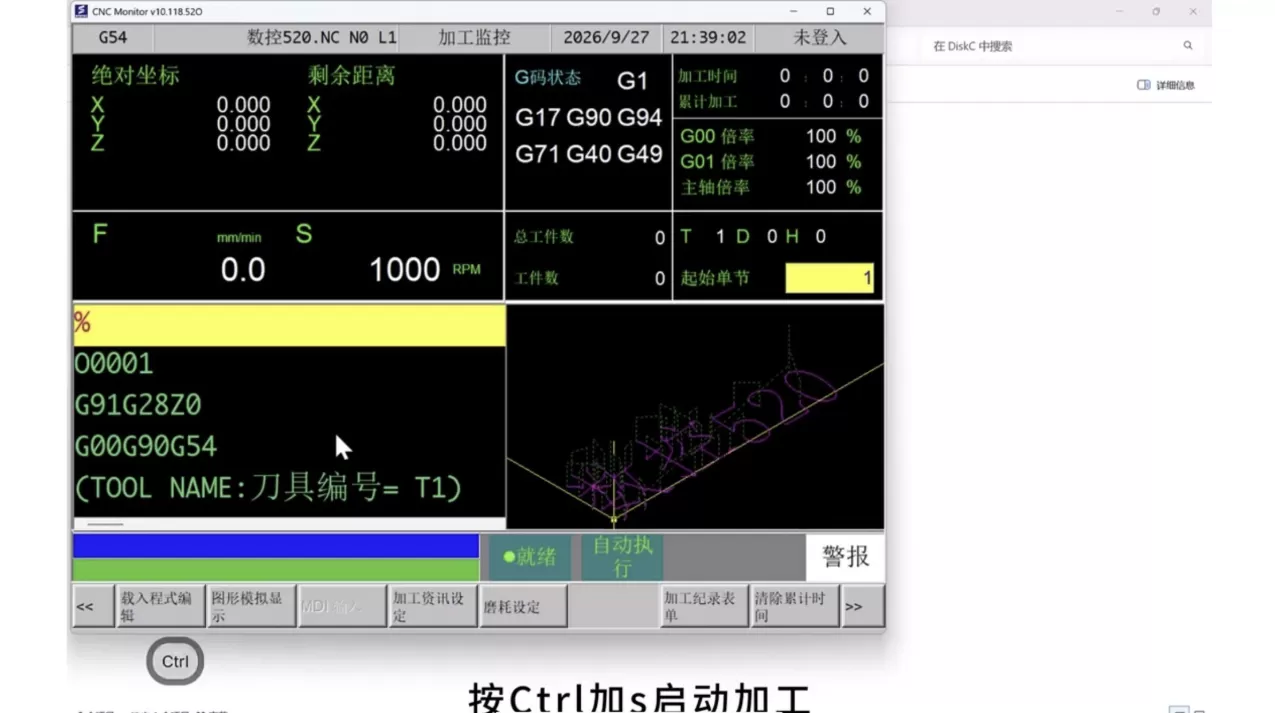Click the blue progress bar

(x=276, y=545)
